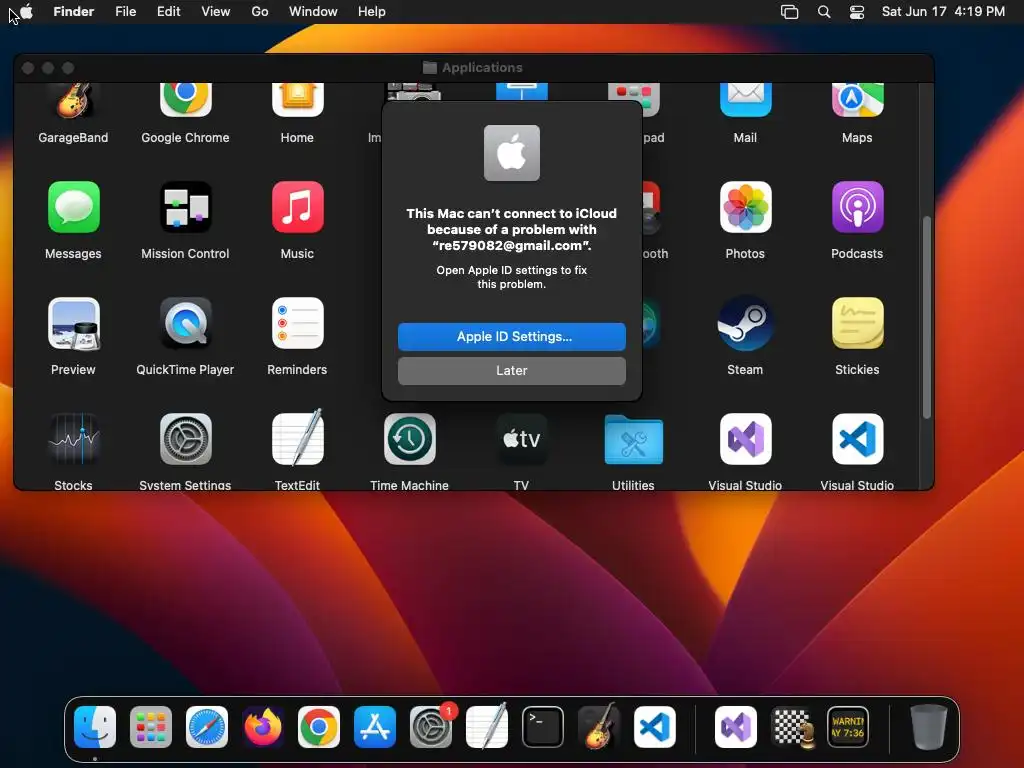Open the Mail app in Applications
The width and height of the screenshot is (1024, 768).
(x=745, y=100)
